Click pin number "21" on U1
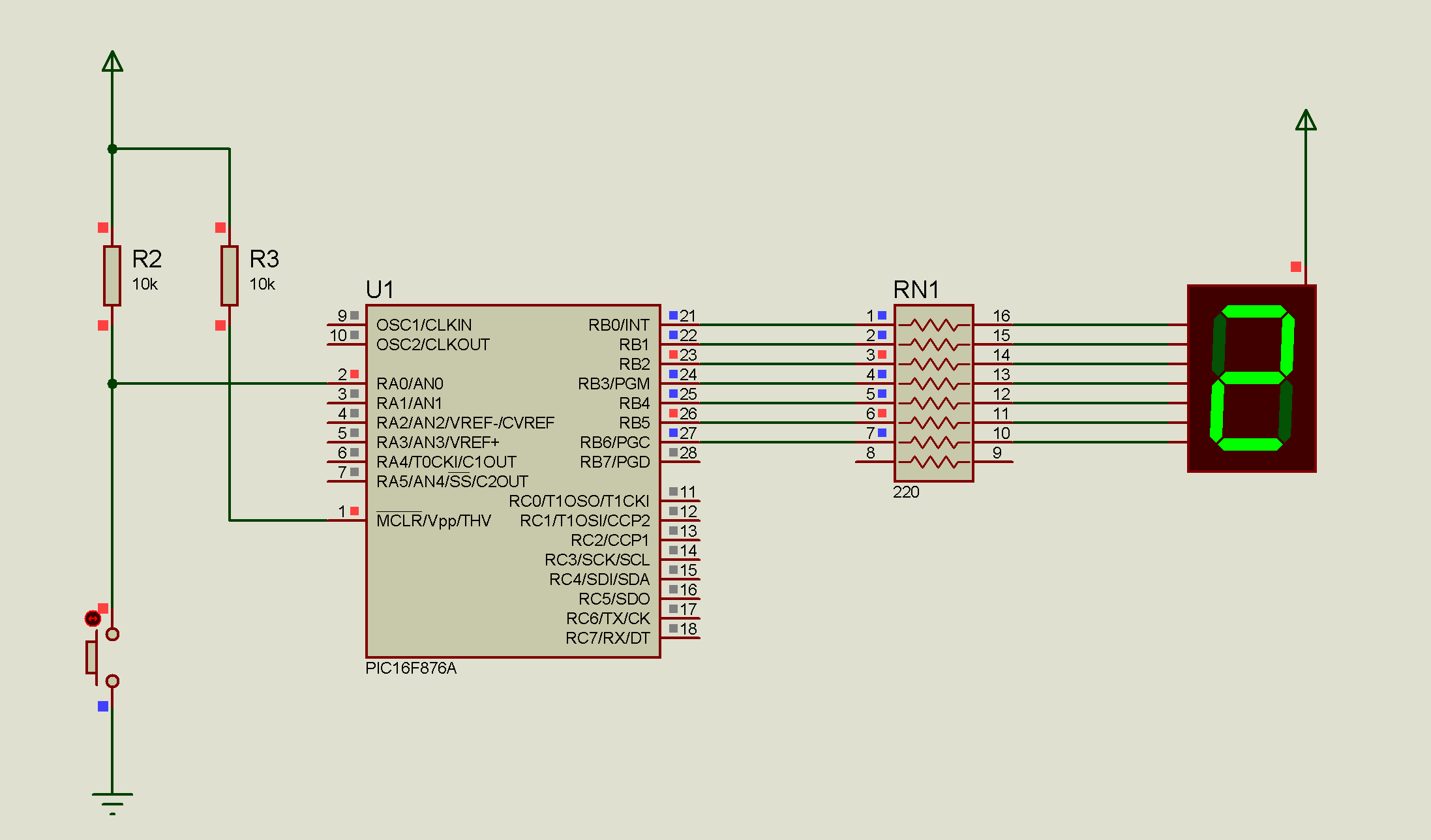 [688, 316]
